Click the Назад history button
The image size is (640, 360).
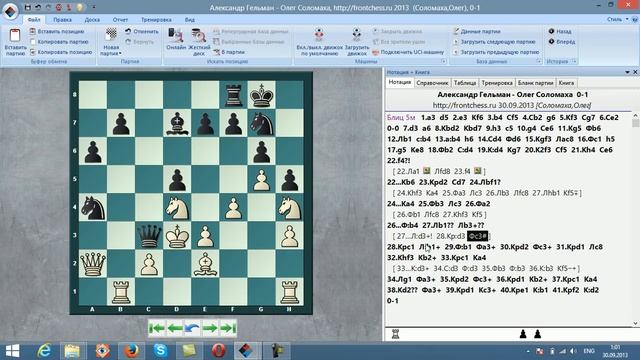coord(560,31)
